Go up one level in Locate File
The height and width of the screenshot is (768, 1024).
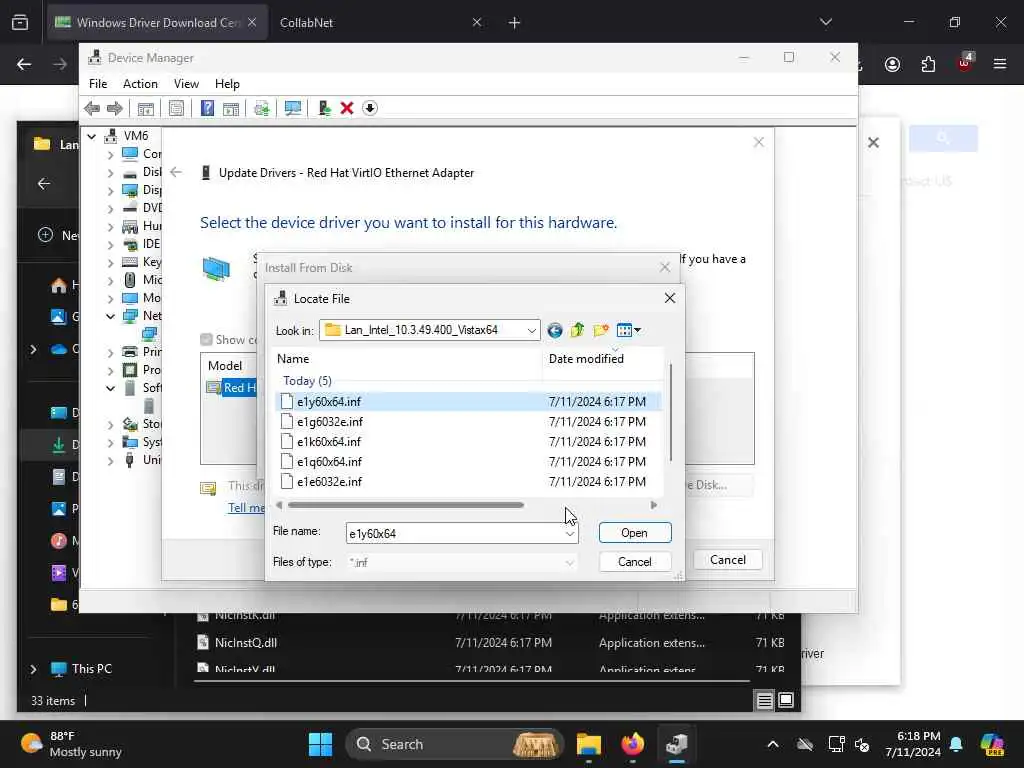point(577,330)
